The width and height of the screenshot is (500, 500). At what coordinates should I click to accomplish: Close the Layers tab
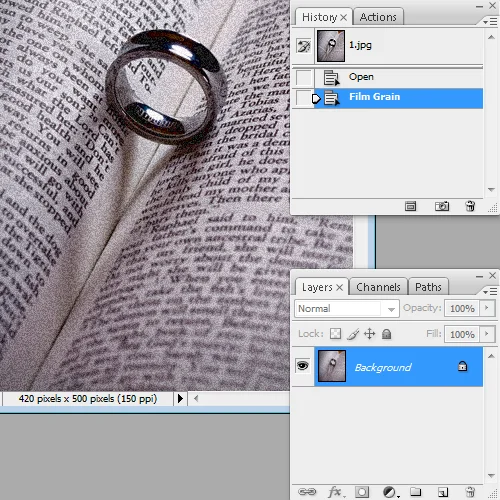point(339,287)
